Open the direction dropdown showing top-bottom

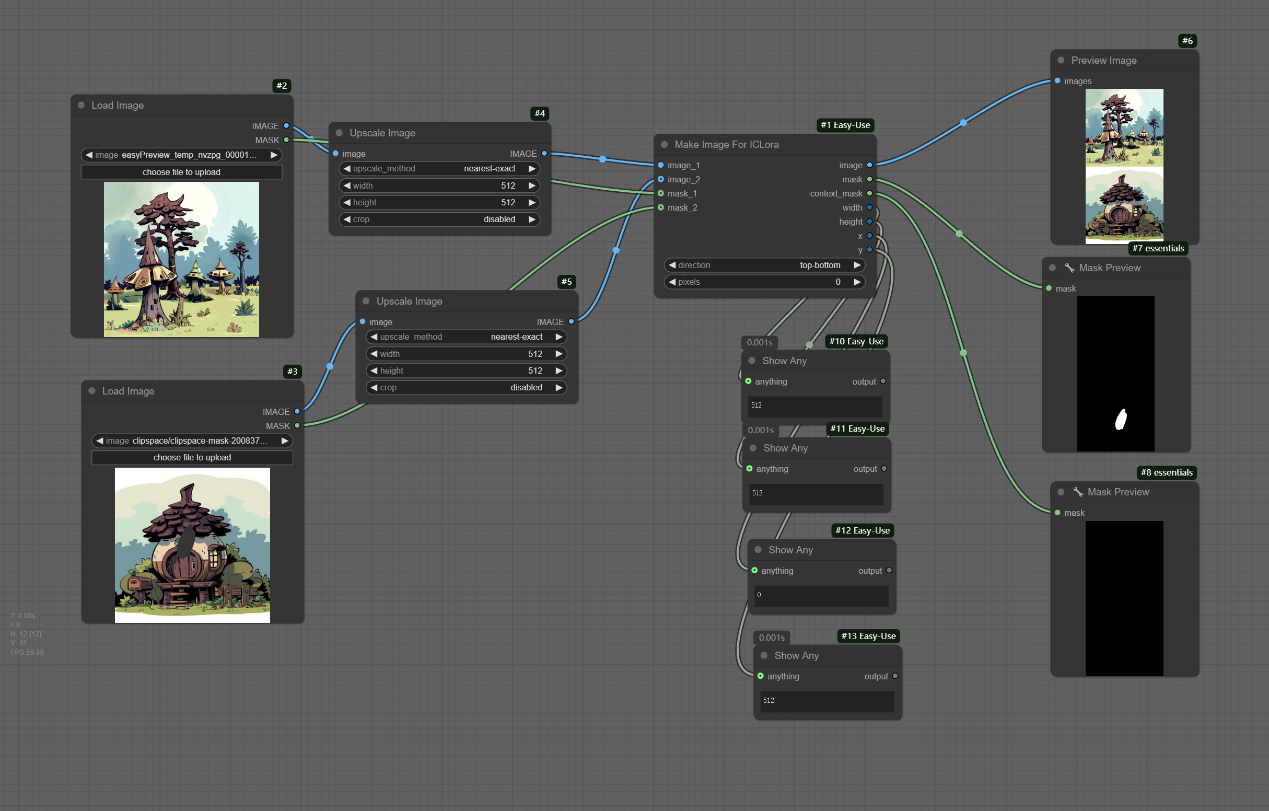tap(765, 265)
